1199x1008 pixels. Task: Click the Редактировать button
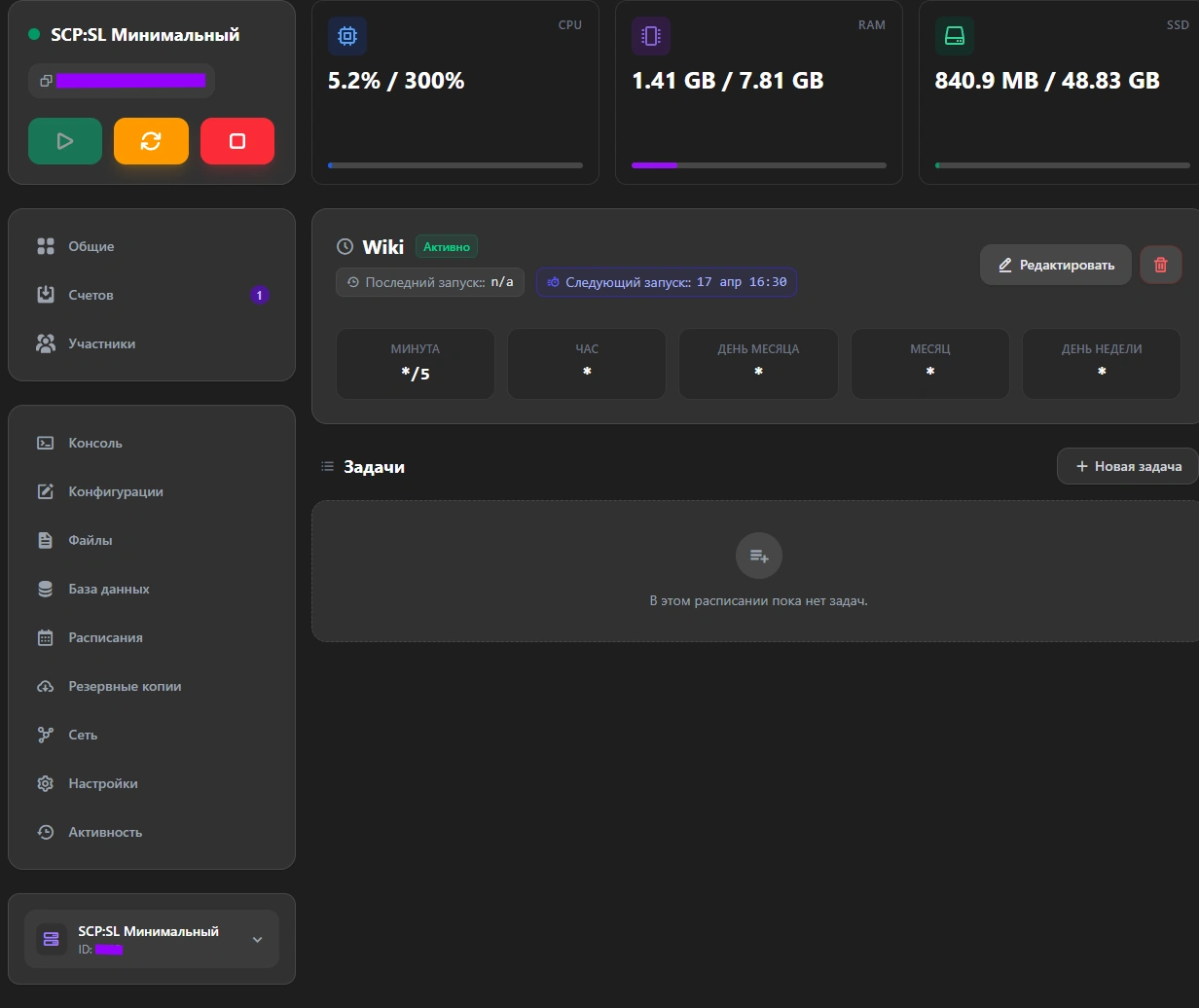[1056, 265]
